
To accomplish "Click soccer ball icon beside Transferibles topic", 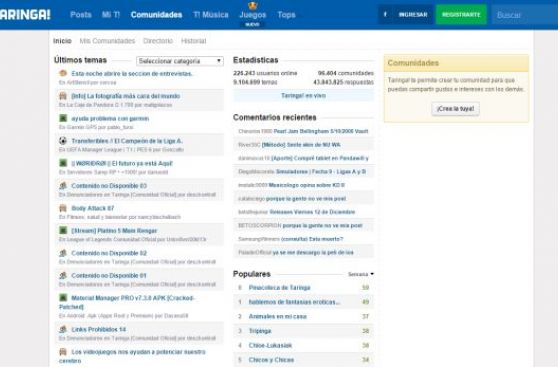I will tap(63, 141).
